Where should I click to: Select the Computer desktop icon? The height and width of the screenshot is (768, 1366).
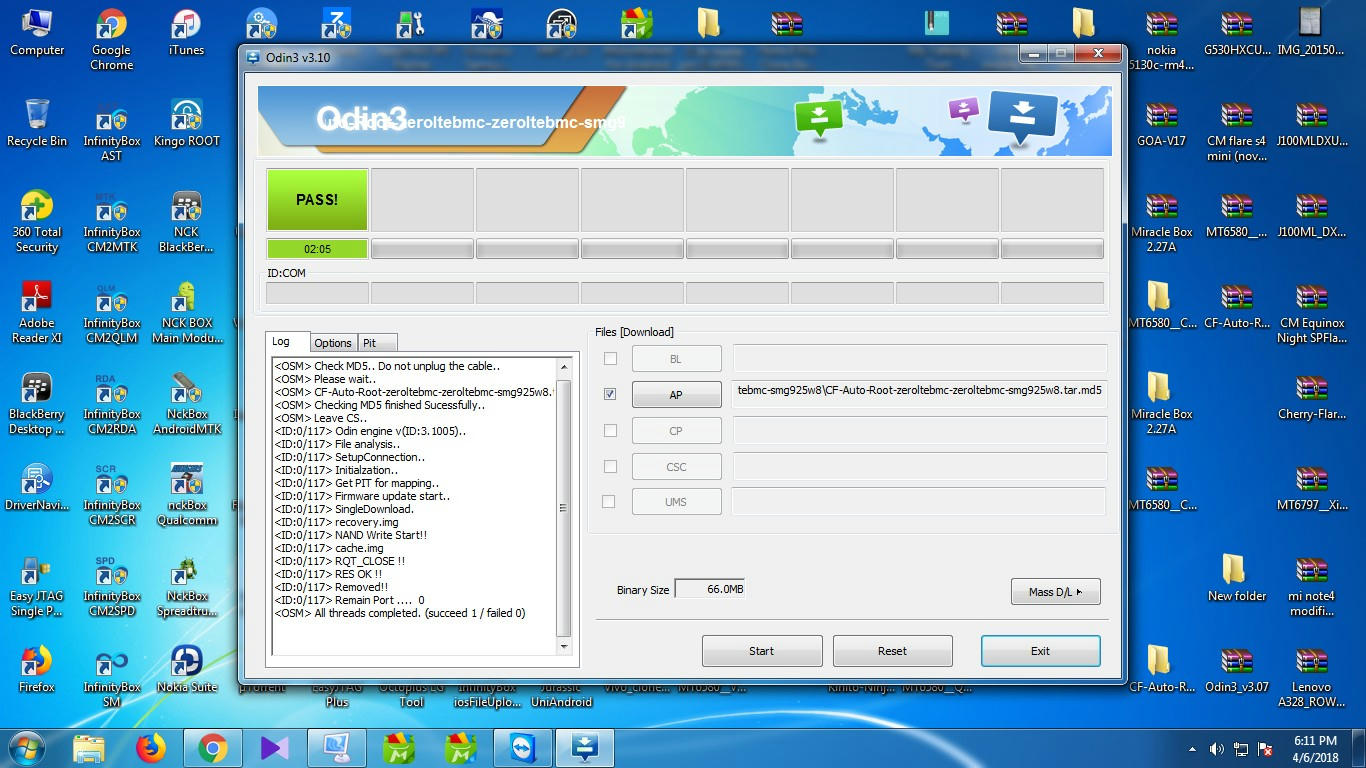click(x=37, y=32)
